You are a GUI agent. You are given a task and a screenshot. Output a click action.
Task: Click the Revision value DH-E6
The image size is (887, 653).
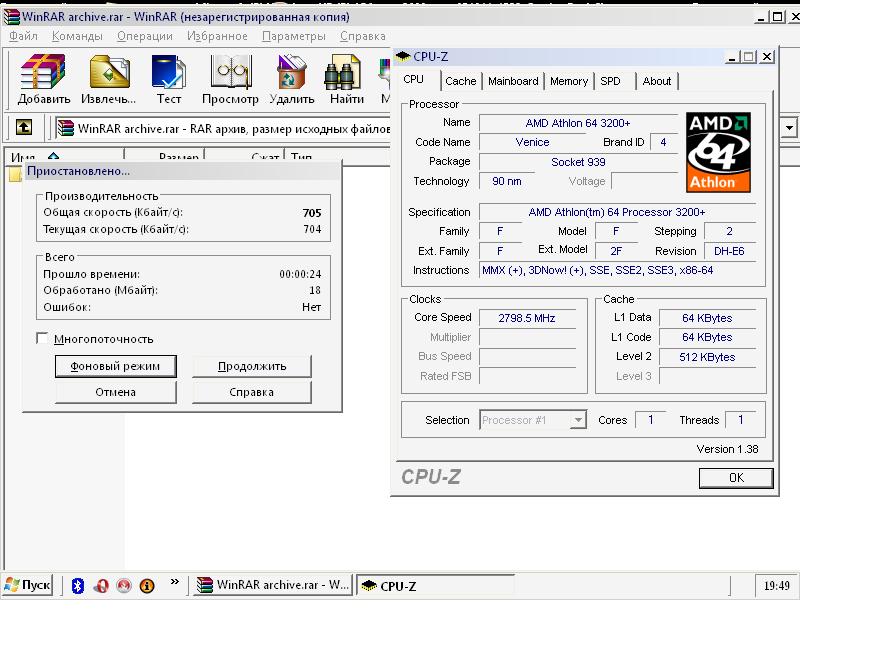pos(729,251)
